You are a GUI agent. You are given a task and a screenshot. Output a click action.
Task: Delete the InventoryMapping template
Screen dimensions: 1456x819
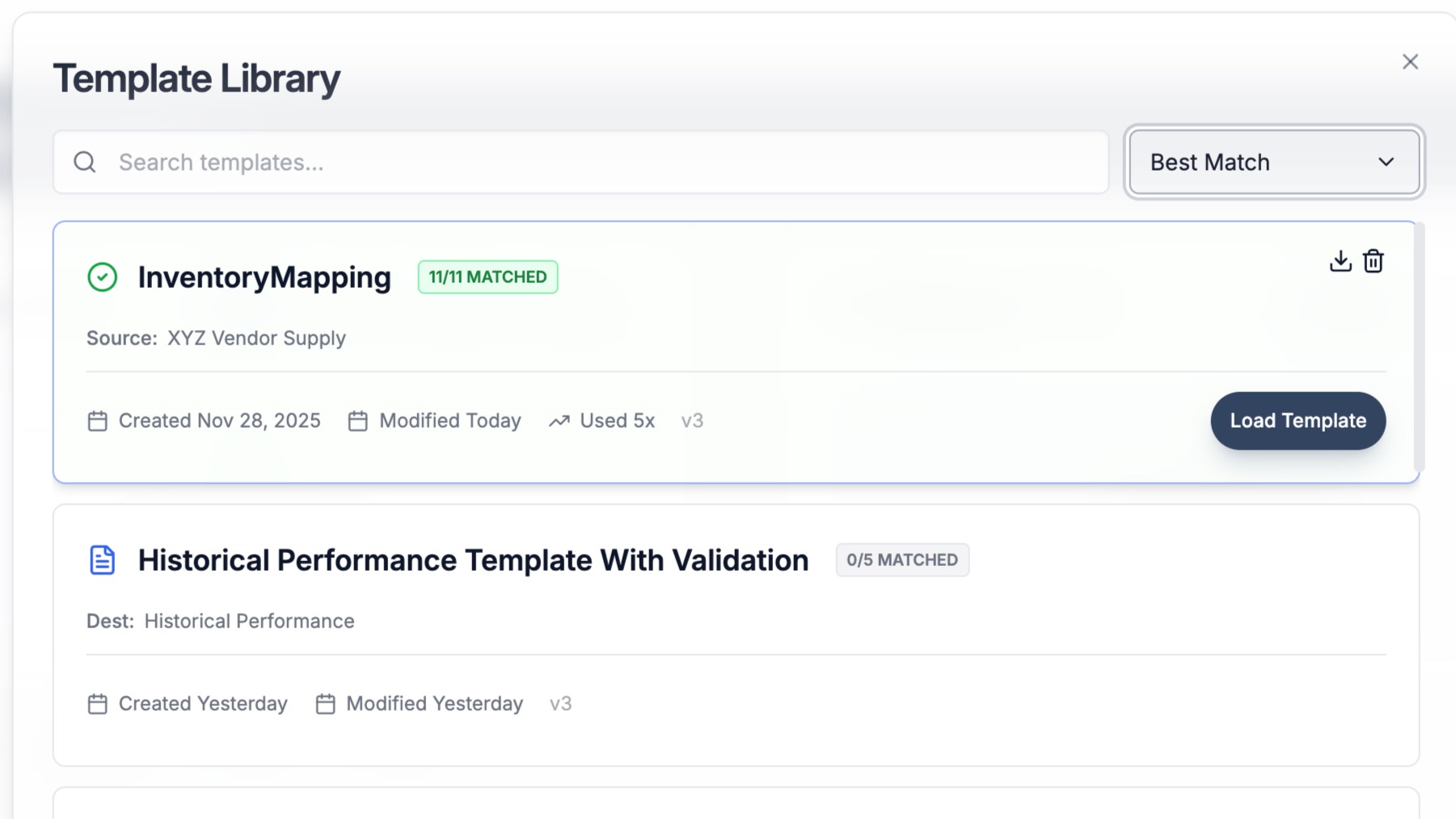pyautogui.click(x=1373, y=261)
